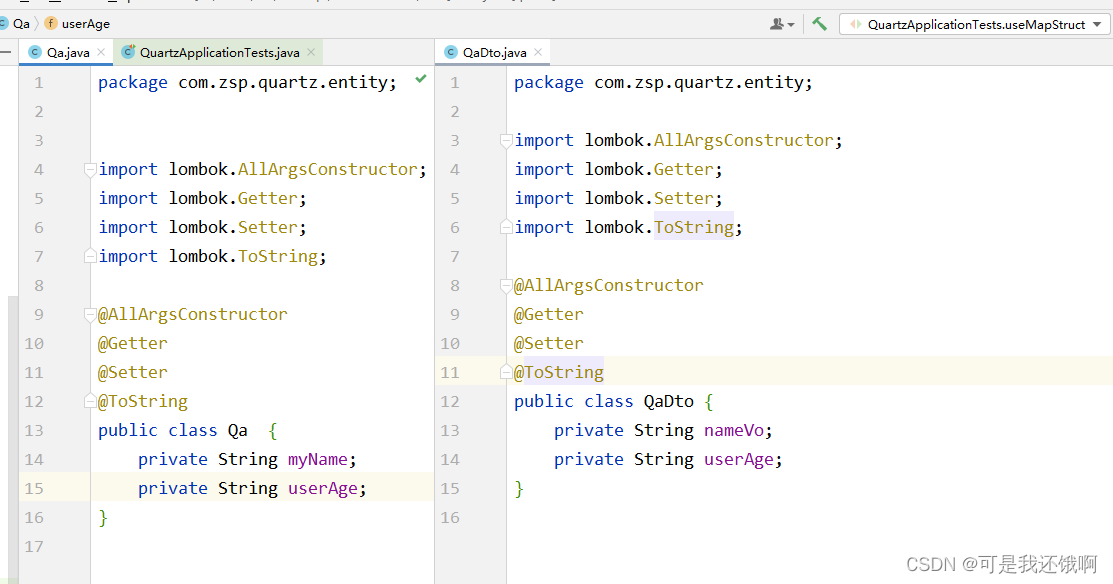Screen dimensions: 1113x584
Task: Collapse the import block in QaDto.java
Action: click(505, 140)
